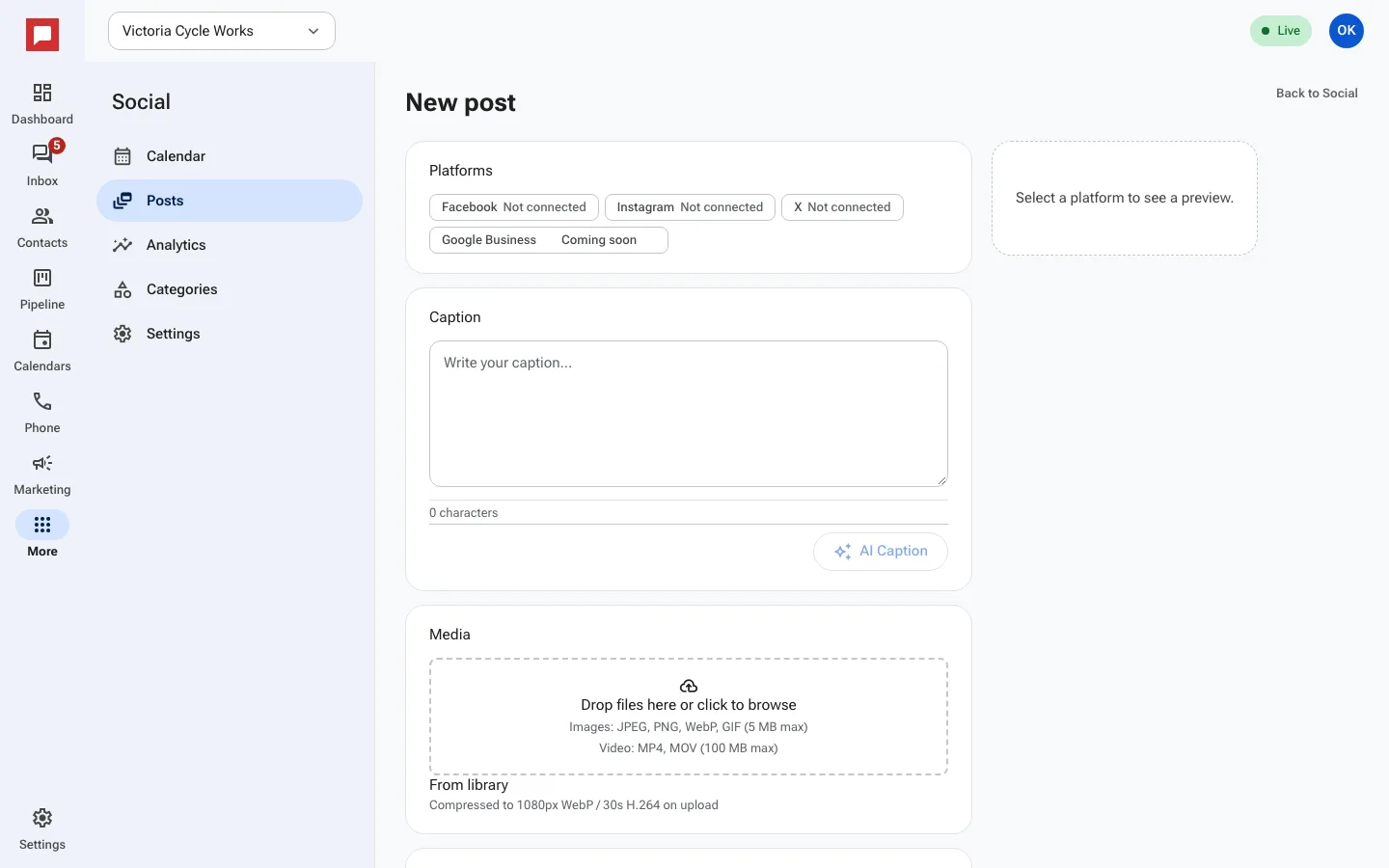Select Settings in Social menu
Screen dimensions: 1389x868
point(230,334)
